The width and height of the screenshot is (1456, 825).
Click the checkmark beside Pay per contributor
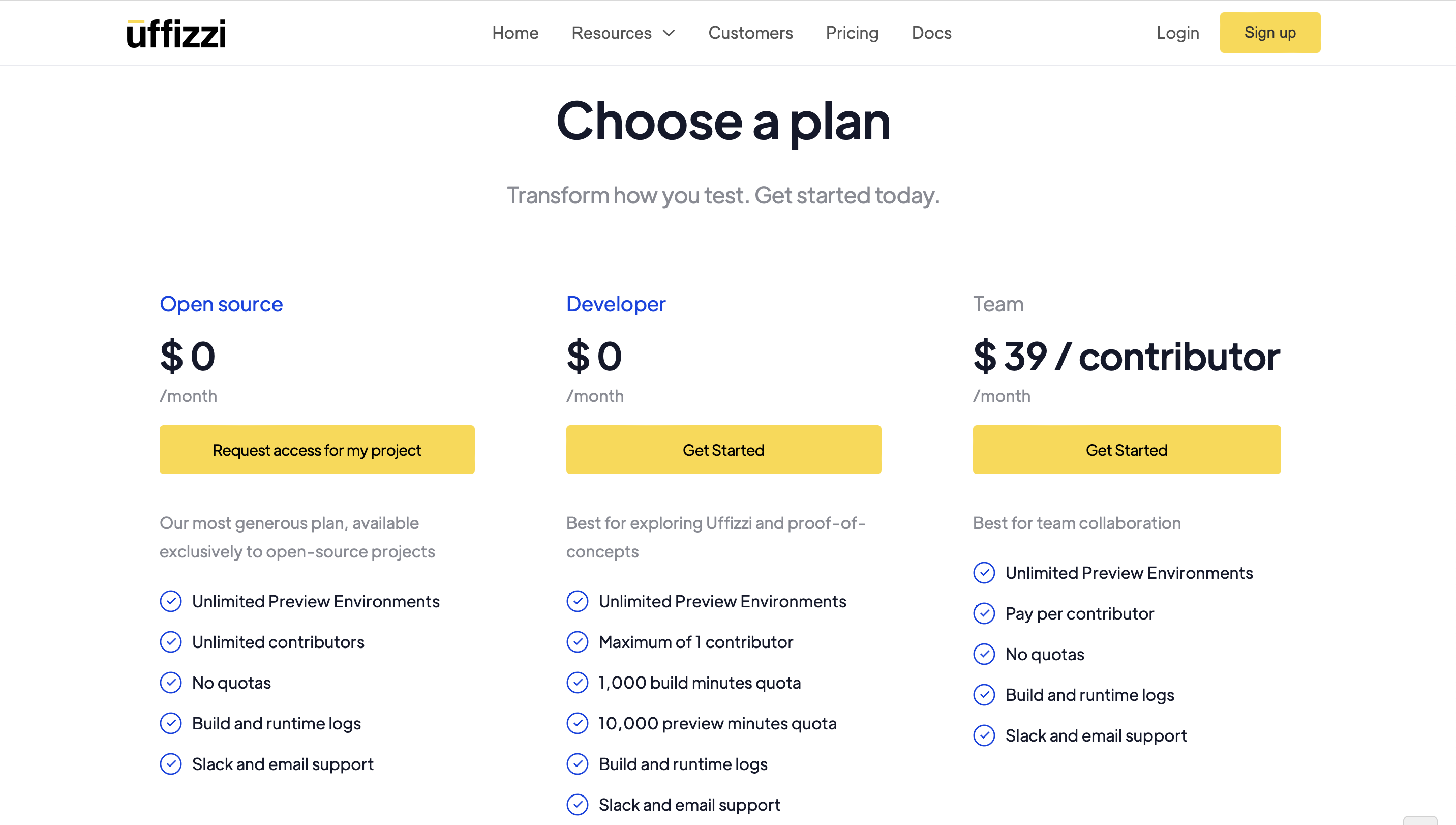tap(984, 613)
